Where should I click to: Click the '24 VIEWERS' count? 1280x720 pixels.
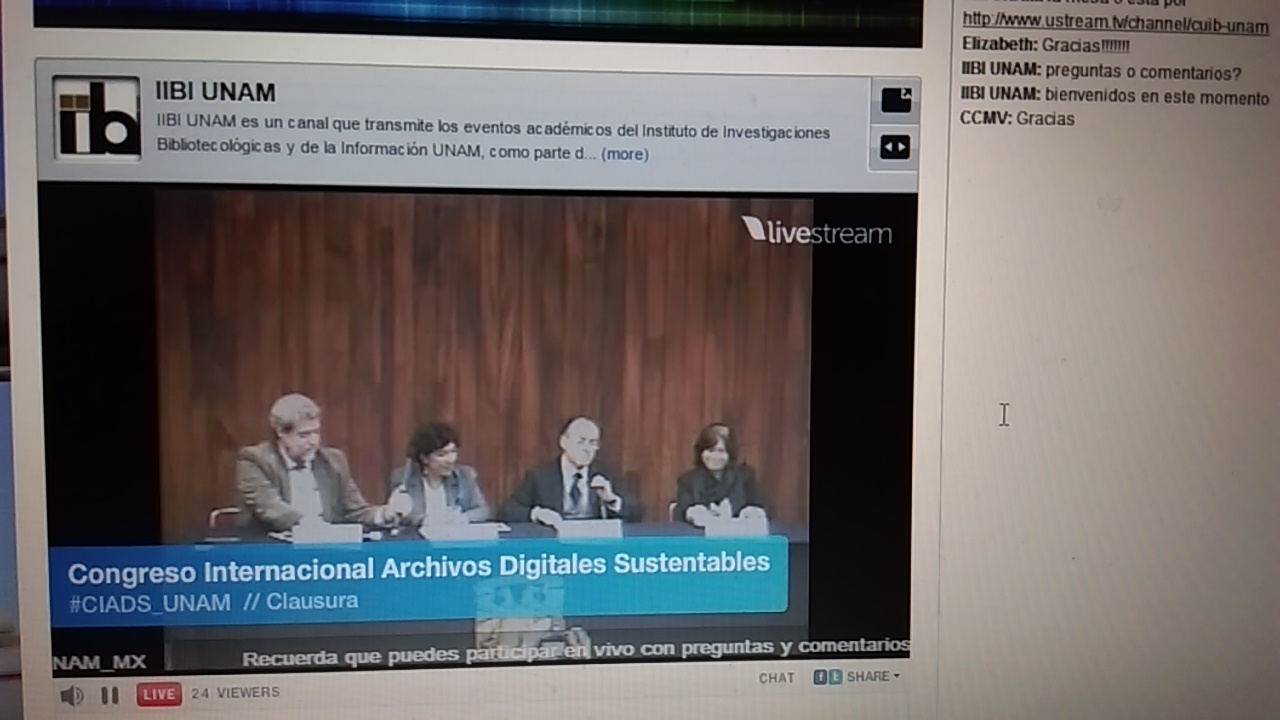(x=236, y=693)
